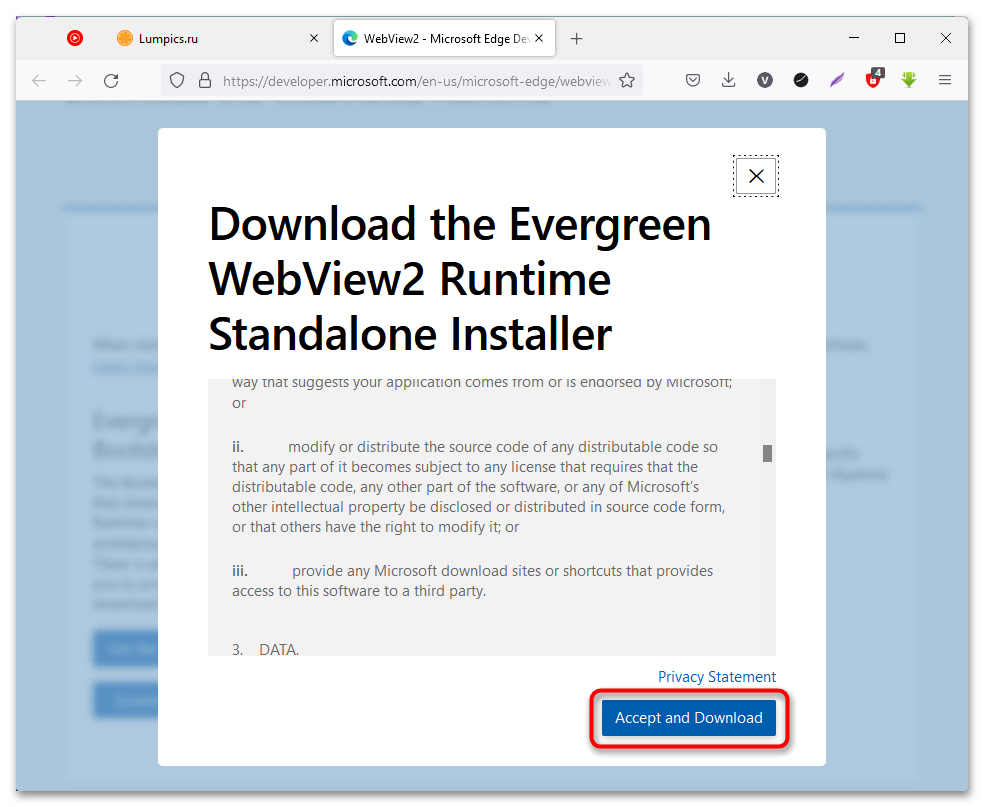Close the WebView2 tab

[540, 39]
